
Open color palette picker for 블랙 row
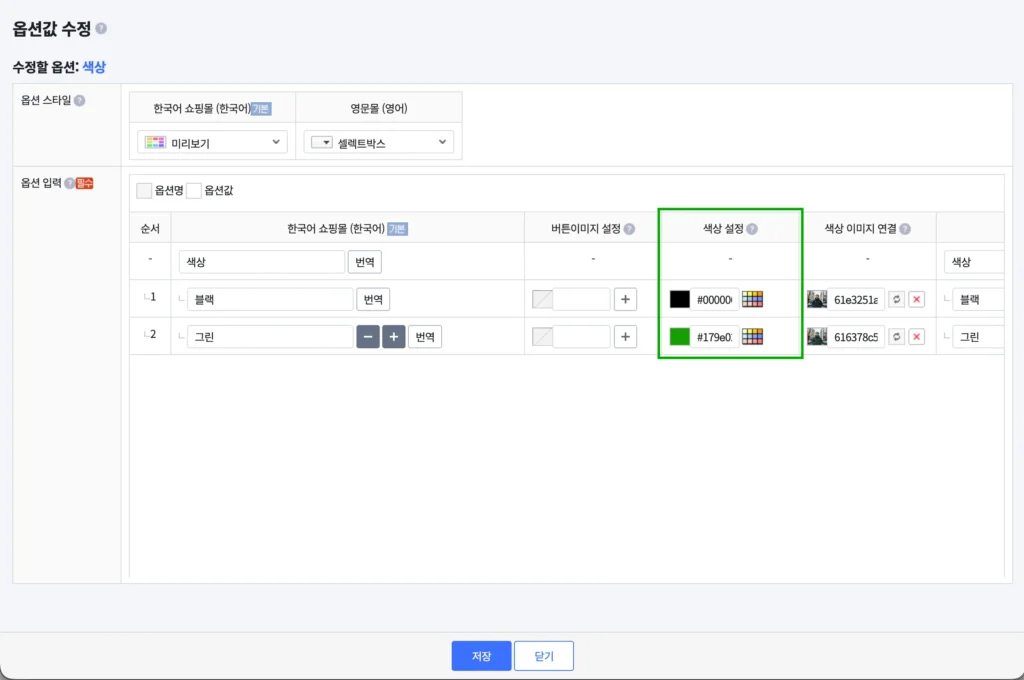point(752,299)
